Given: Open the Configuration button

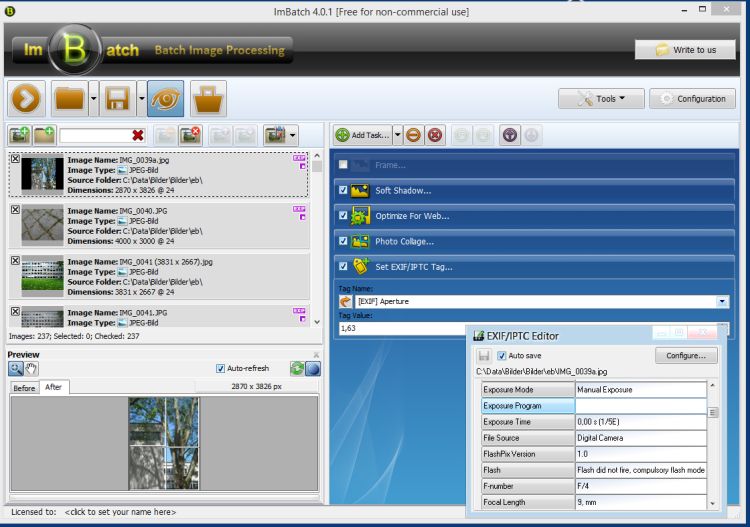Looking at the screenshot, I should click(692, 99).
